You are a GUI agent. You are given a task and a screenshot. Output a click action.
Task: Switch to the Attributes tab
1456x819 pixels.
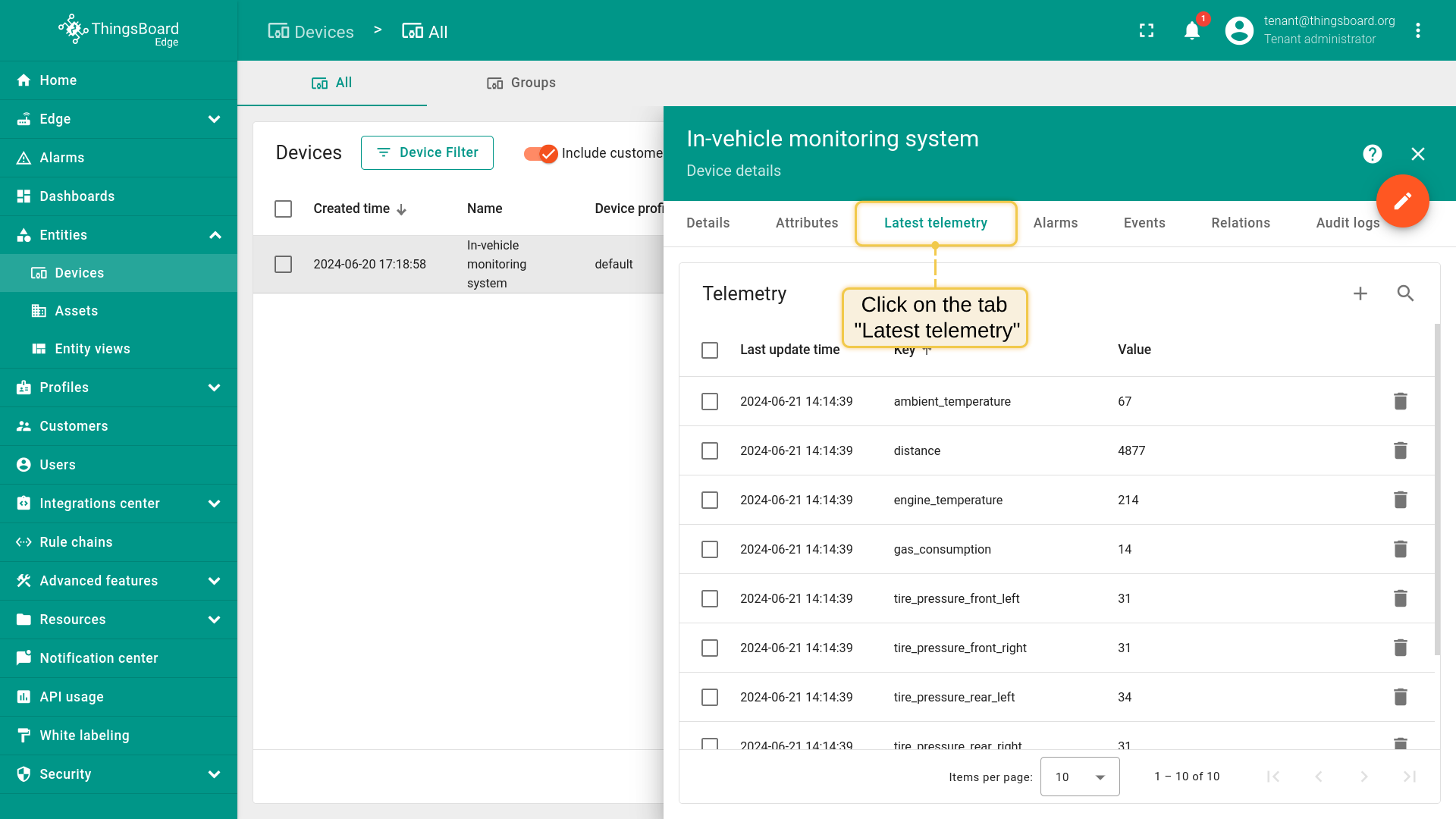(807, 223)
